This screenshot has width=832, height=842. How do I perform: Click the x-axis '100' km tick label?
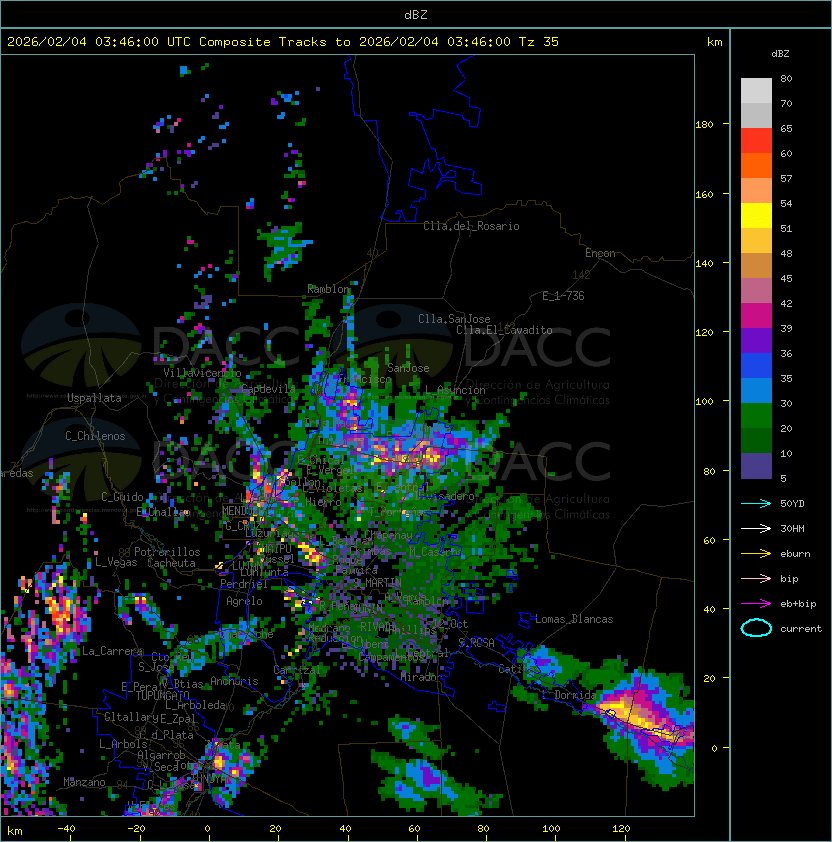click(551, 829)
